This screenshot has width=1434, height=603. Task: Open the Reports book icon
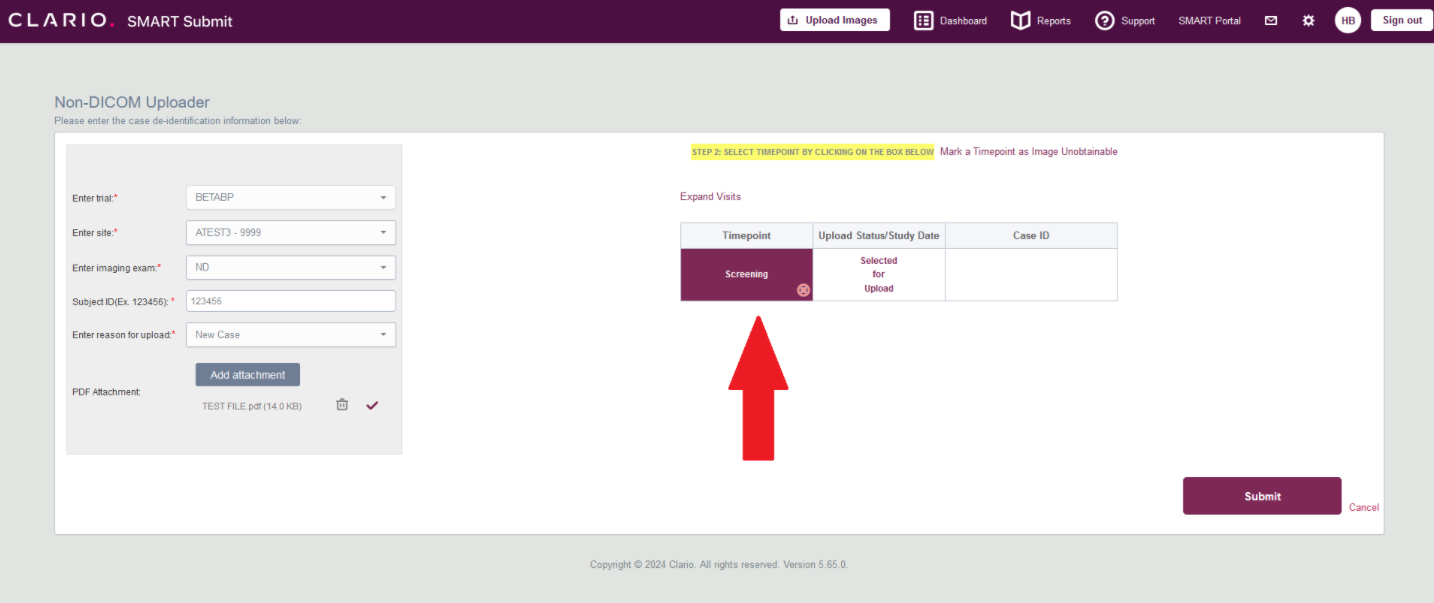click(x=1019, y=19)
